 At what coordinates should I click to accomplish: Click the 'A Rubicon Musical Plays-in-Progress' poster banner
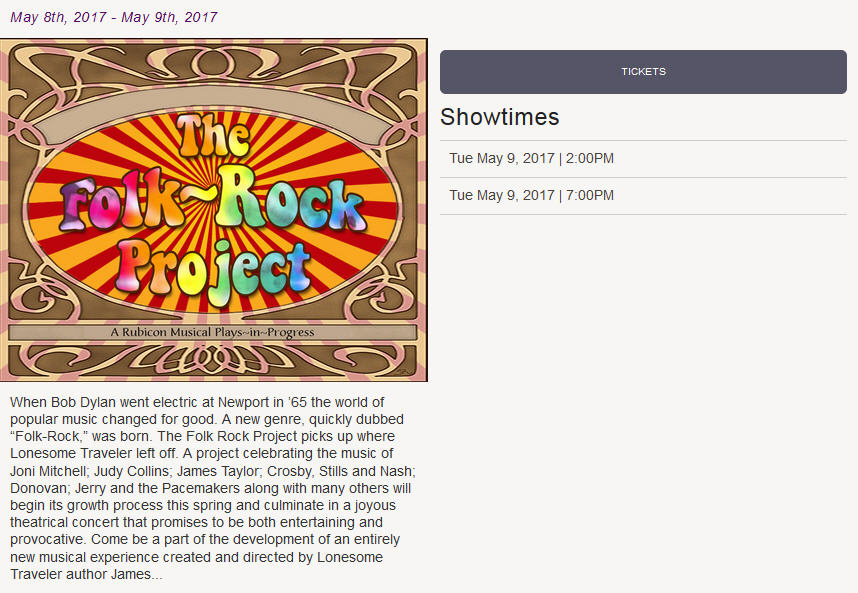(x=212, y=332)
